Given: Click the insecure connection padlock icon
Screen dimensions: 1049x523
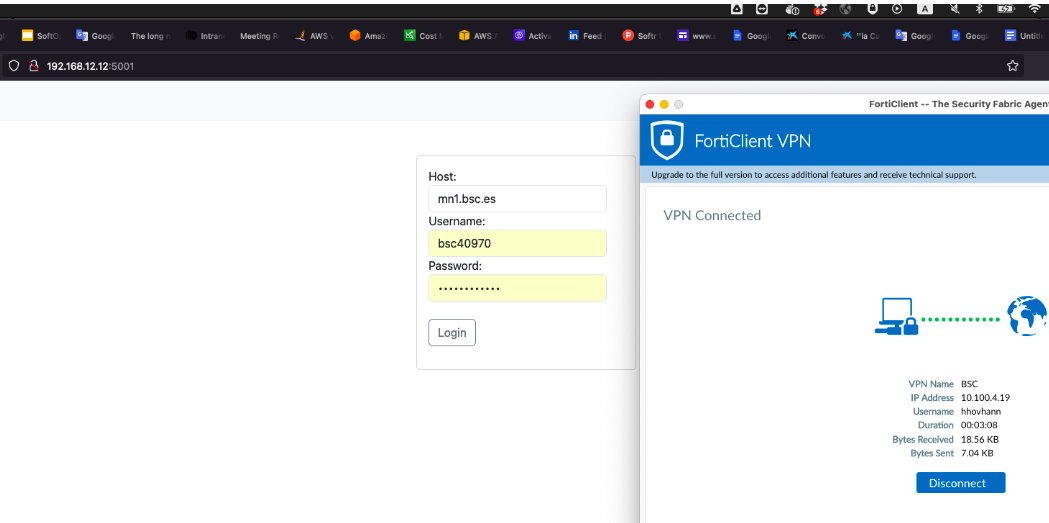Looking at the screenshot, I should click(x=33, y=66).
